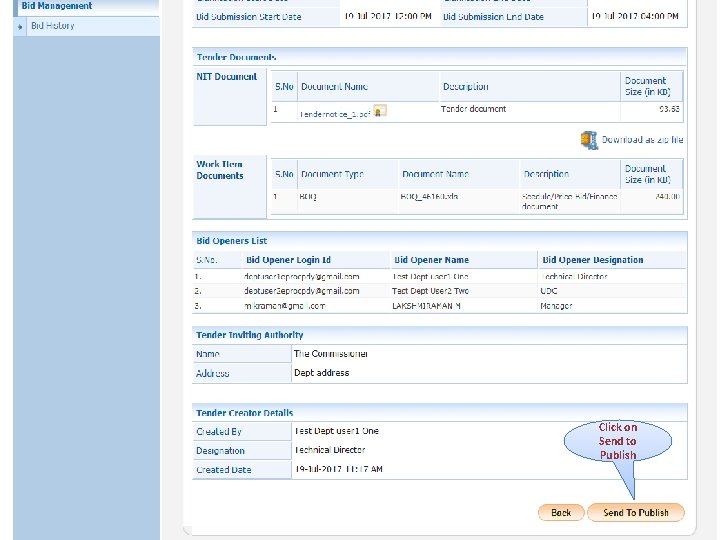Click Download as zip file link
Image resolution: width=720 pixels, height=540 pixels.
pos(642,140)
